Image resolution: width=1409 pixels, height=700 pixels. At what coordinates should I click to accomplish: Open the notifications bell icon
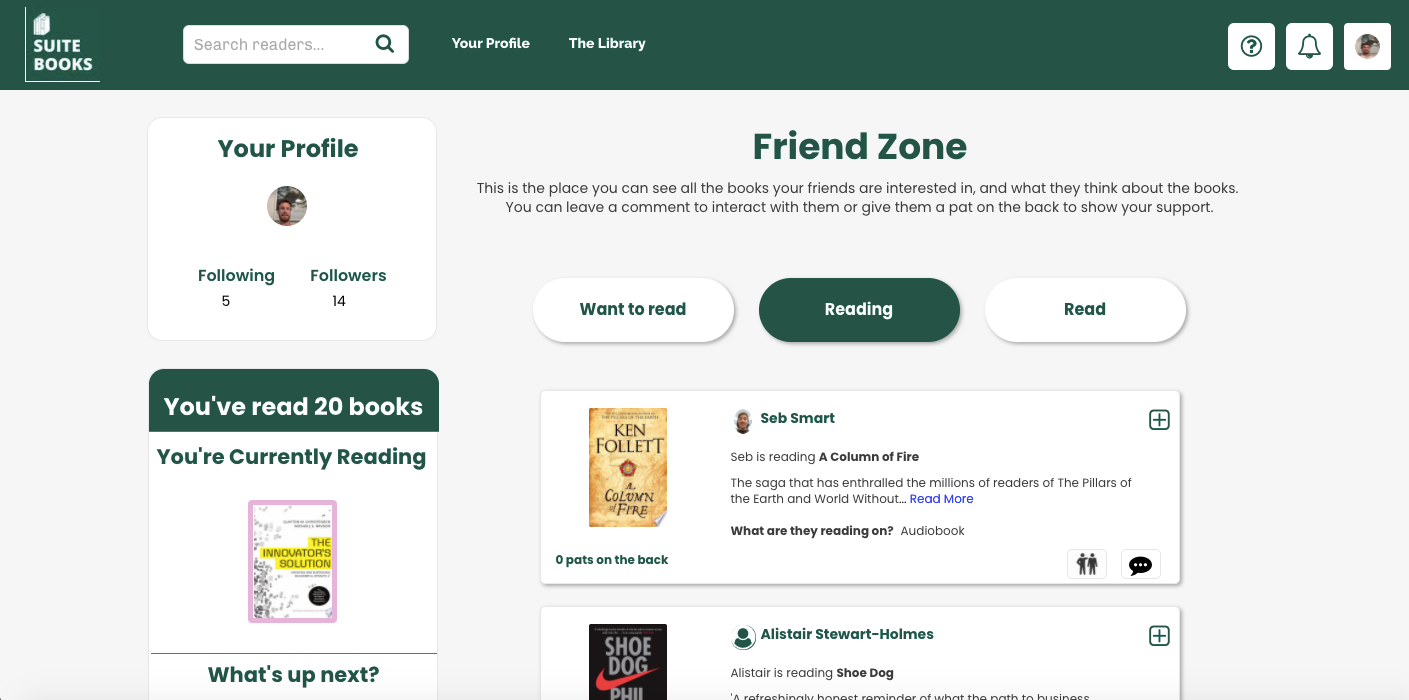[1309, 46]
